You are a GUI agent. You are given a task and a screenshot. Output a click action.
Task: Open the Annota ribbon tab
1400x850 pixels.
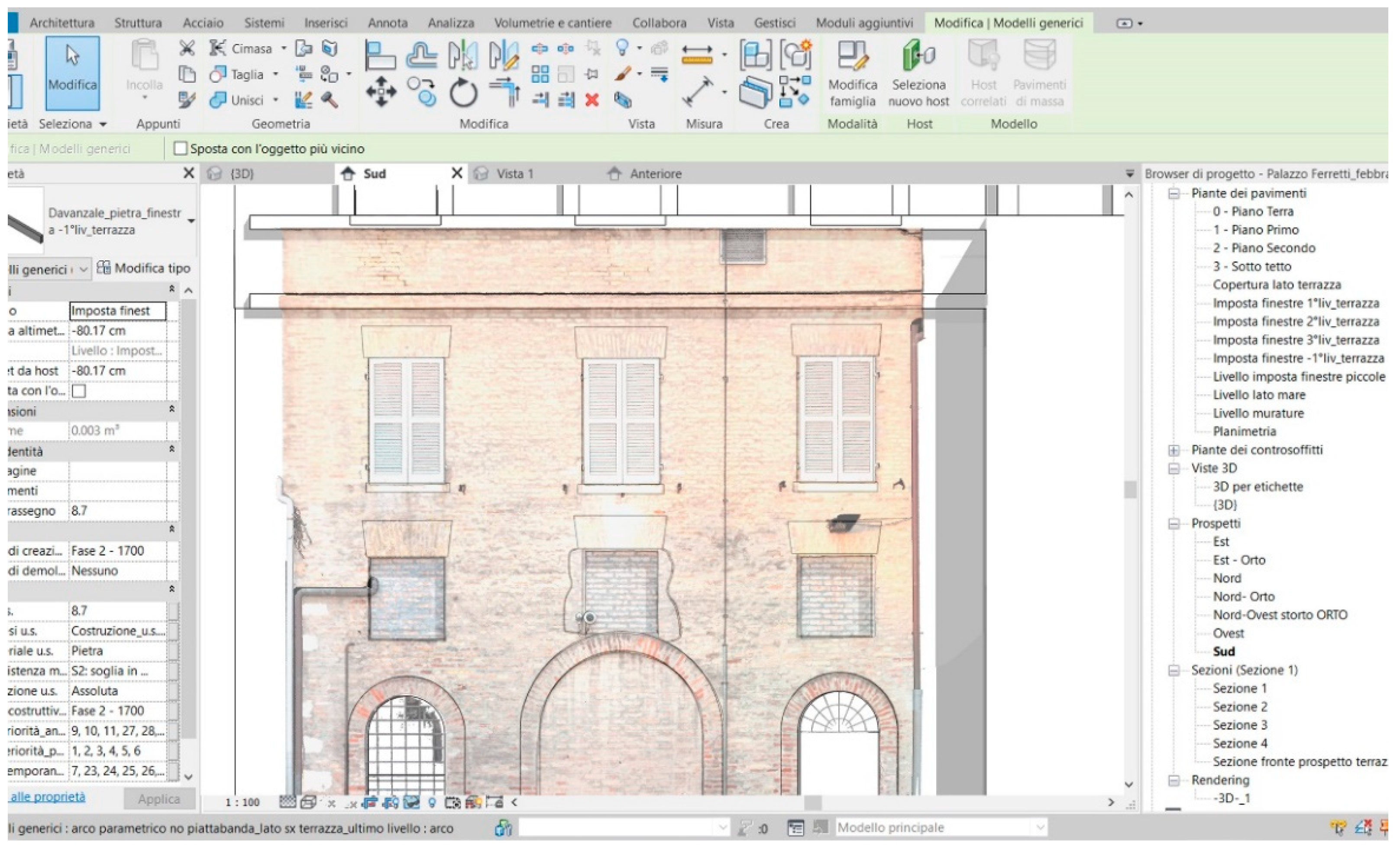click(x=388, y=23)
